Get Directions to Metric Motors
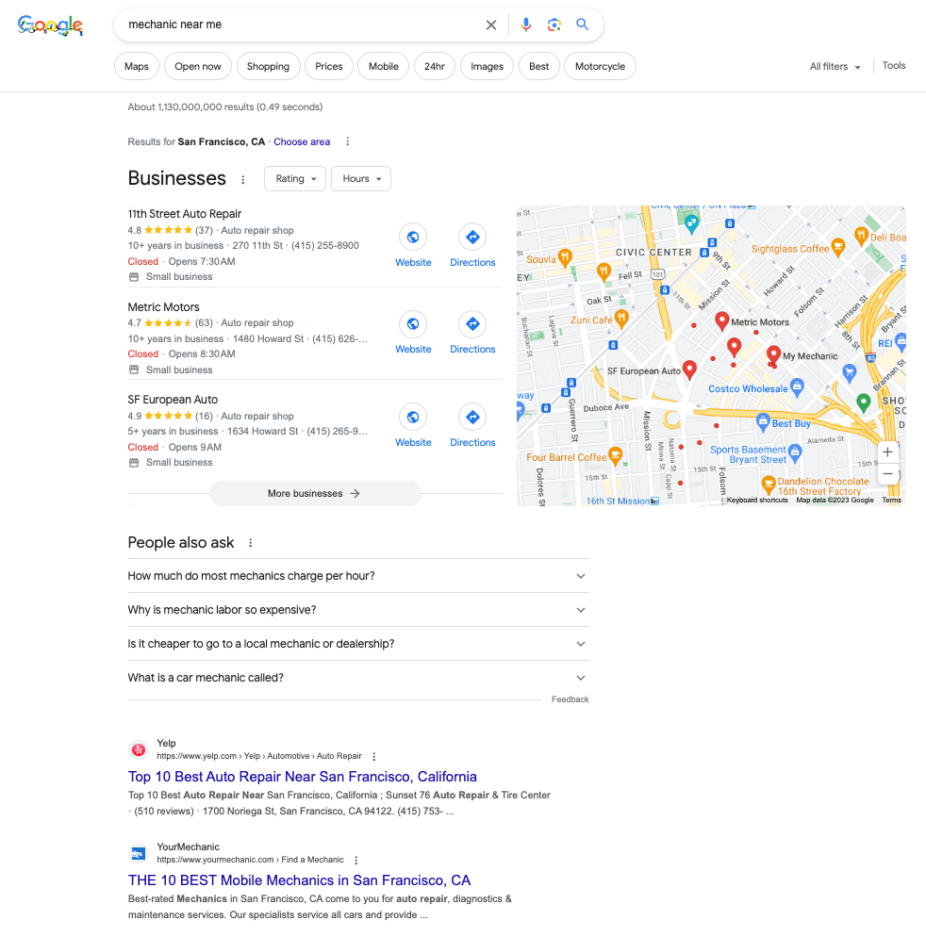Viewport: 926px width, 937px height. [x=472, y=325]
